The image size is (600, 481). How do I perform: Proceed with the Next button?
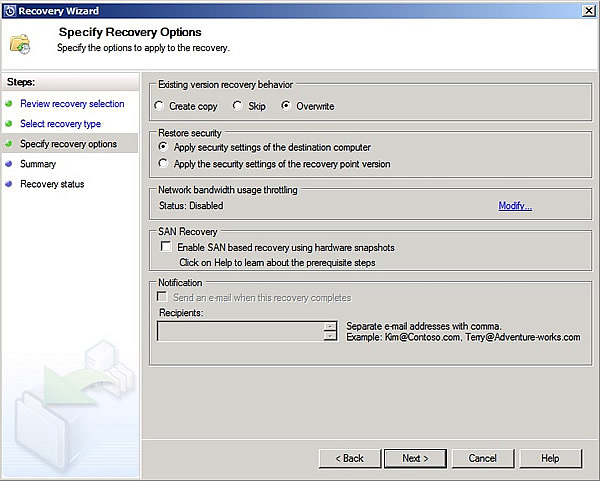(415, 458)
